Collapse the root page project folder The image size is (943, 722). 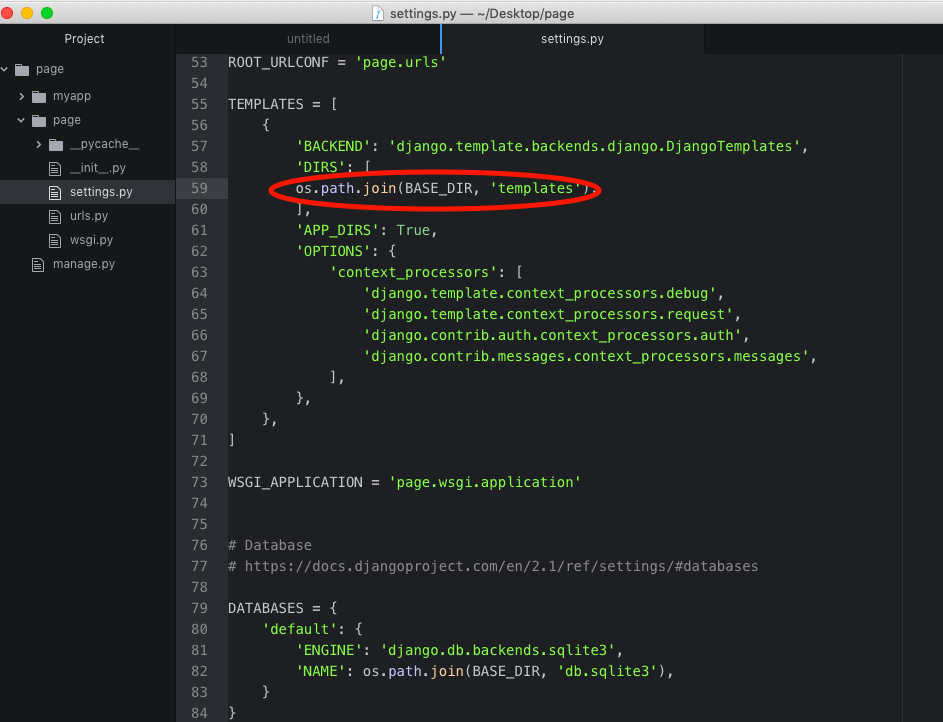click(x=5, y=70)
